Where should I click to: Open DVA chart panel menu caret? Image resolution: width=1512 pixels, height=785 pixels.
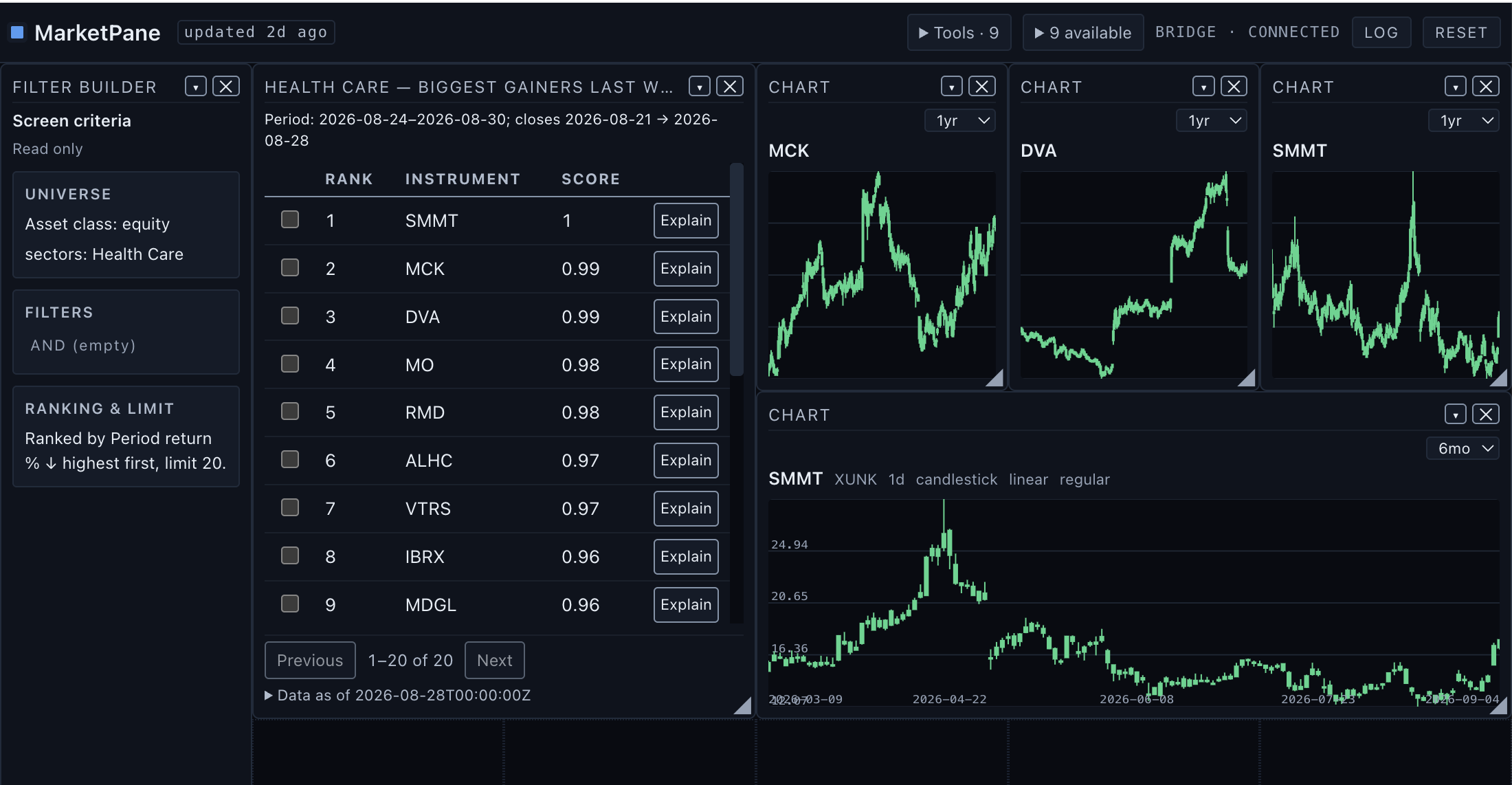1203,87
